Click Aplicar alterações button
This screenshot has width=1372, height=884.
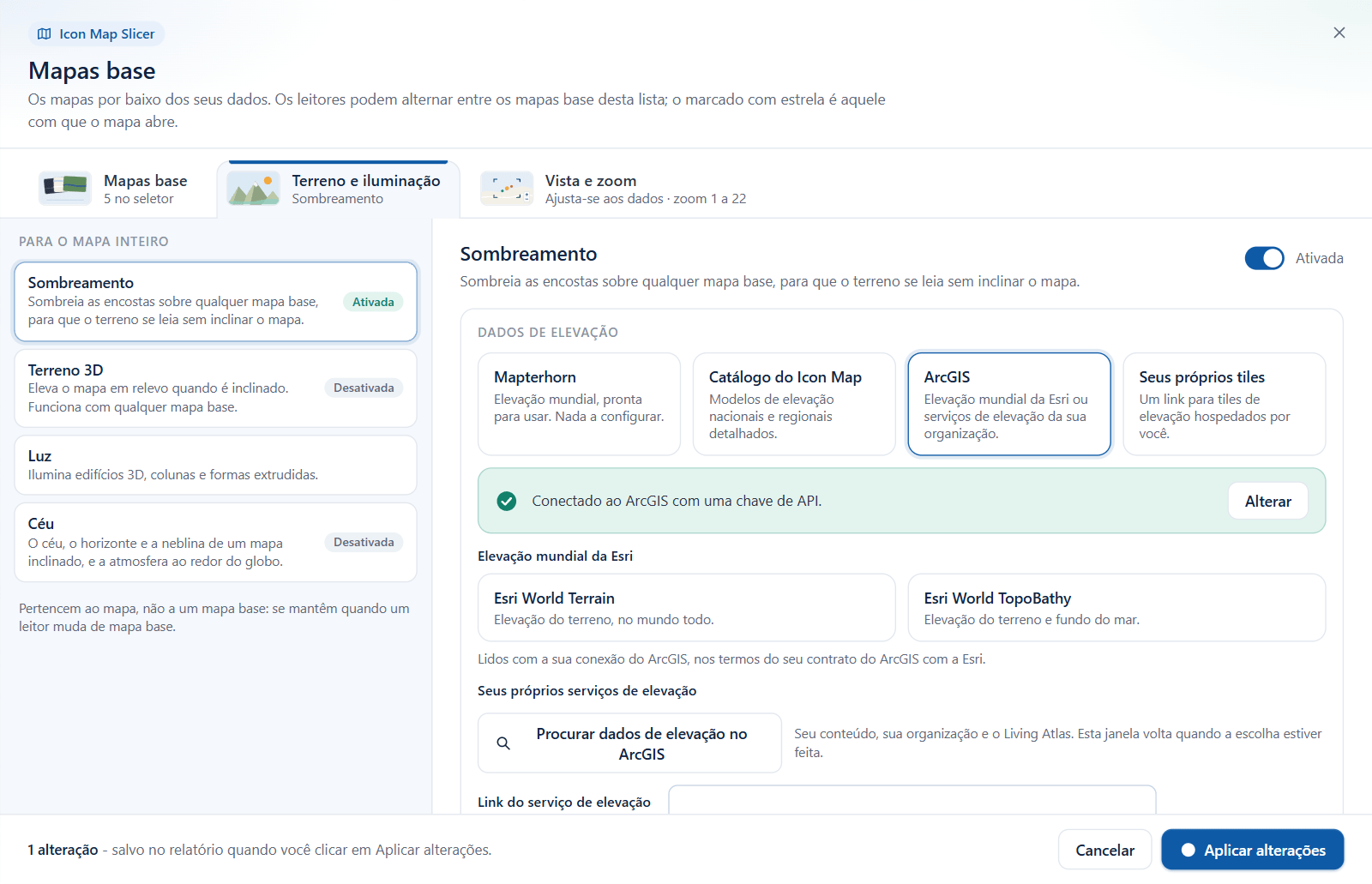click(x=1252, y=850)
